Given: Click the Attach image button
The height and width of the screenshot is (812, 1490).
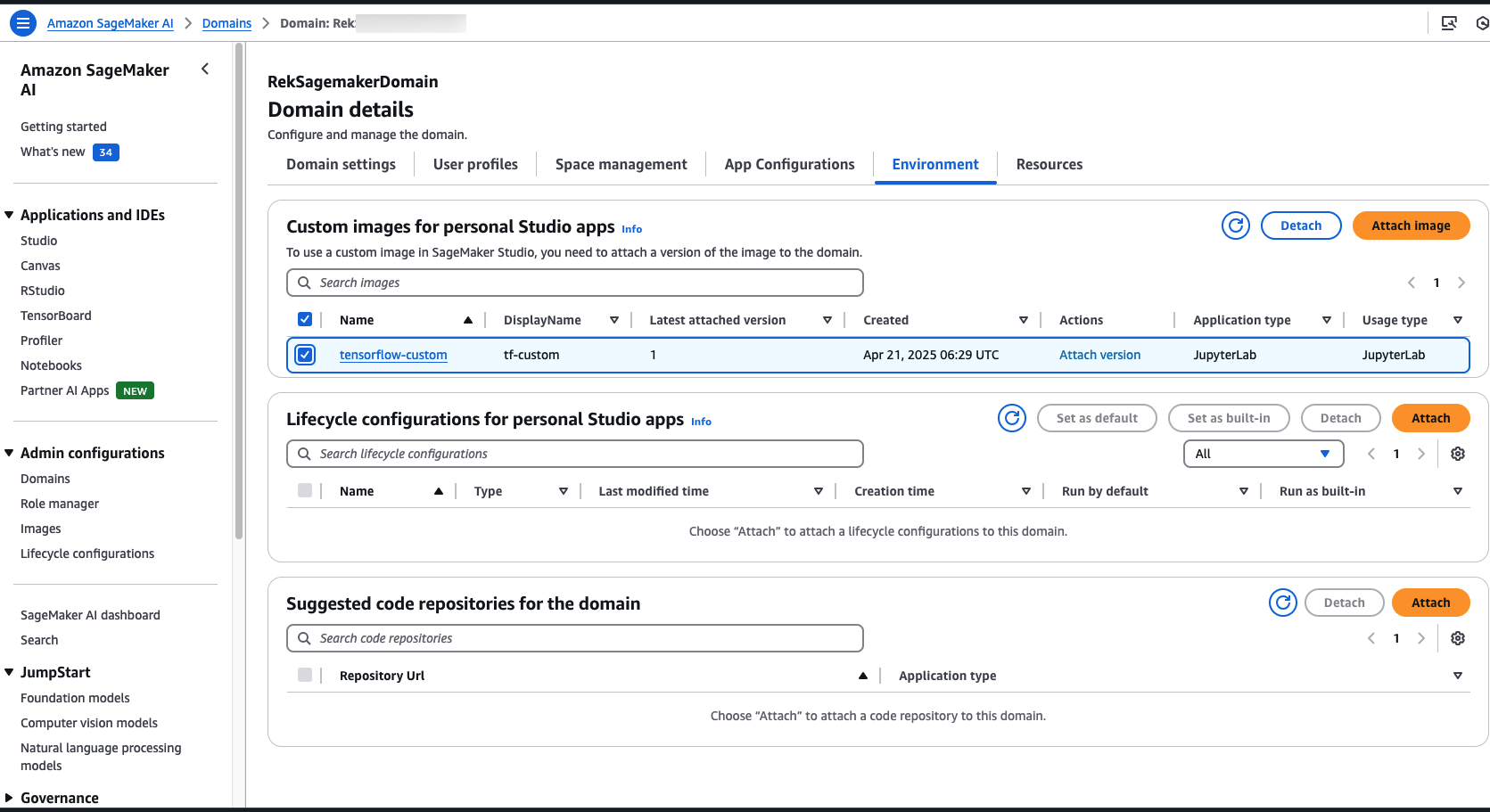Looking at the screenshot, I should click(x=1411, y=226).
